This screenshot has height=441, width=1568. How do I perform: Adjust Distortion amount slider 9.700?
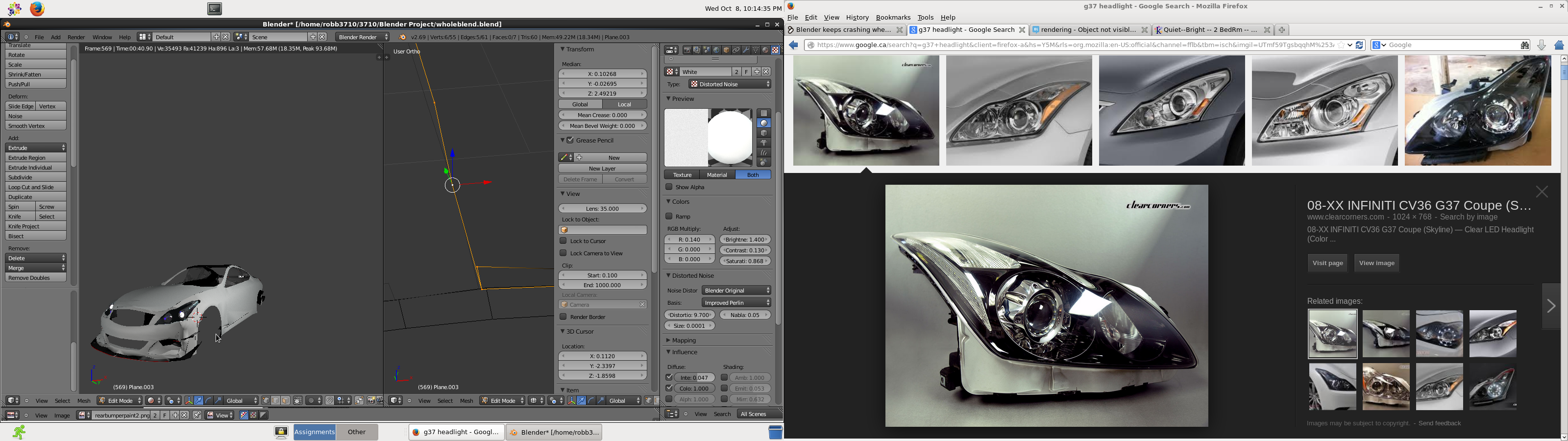[689, 316]
